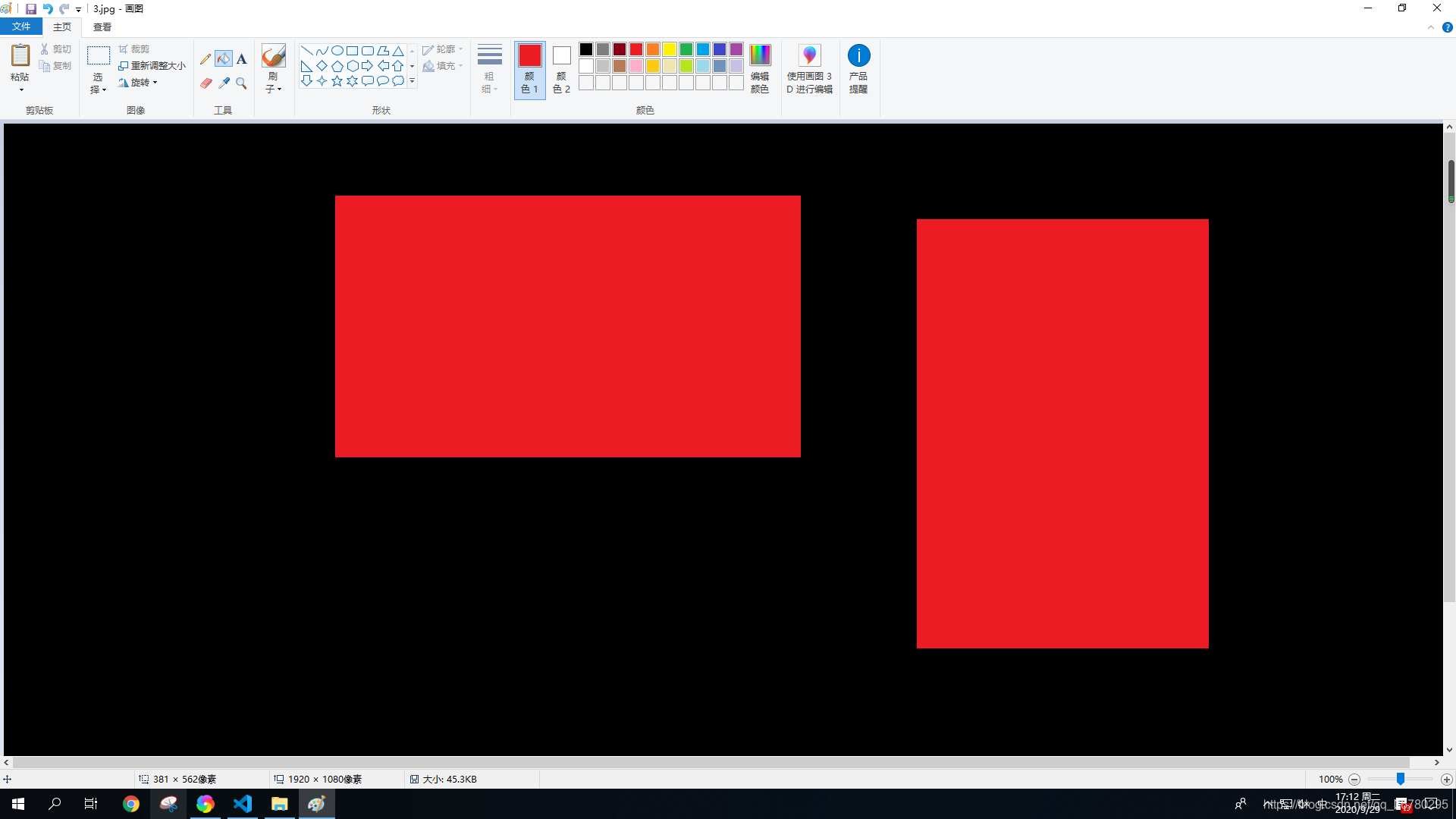Open the File menu tab
The height and width of the screenshot is (819, 1456).
point(21,27)
